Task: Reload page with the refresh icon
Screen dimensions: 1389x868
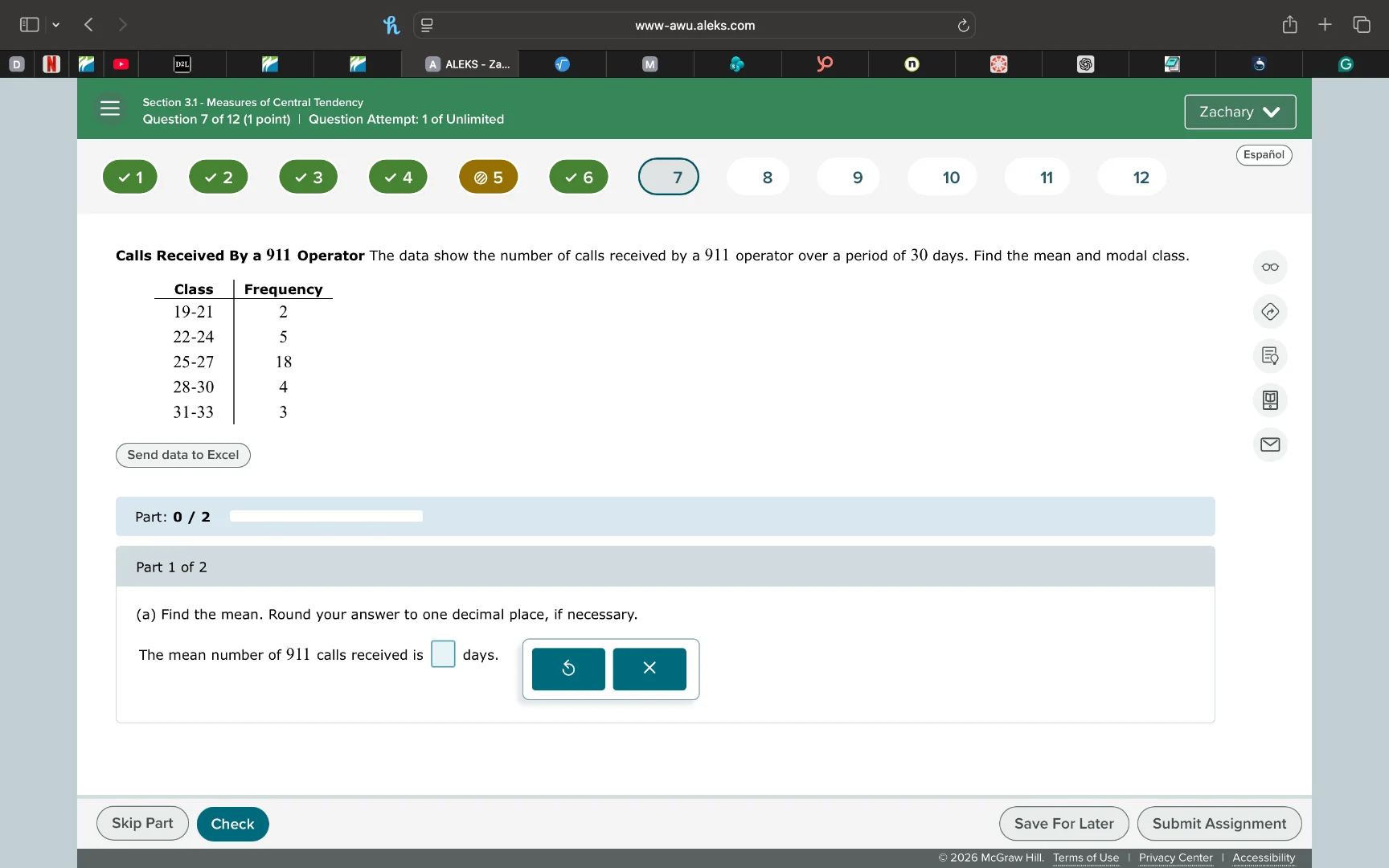Action: (963, 26)
